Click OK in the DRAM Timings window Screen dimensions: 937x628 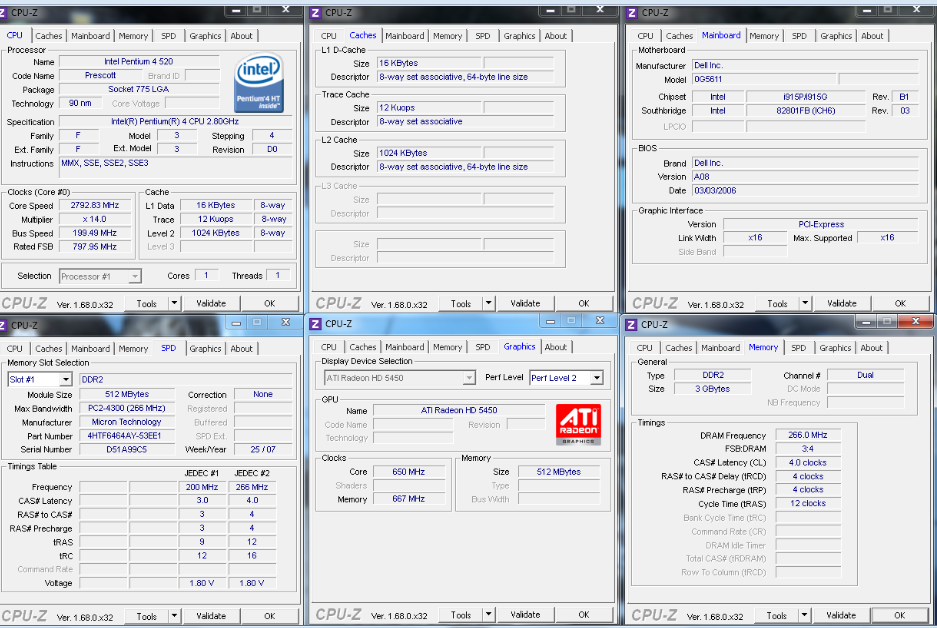point(899,615)
